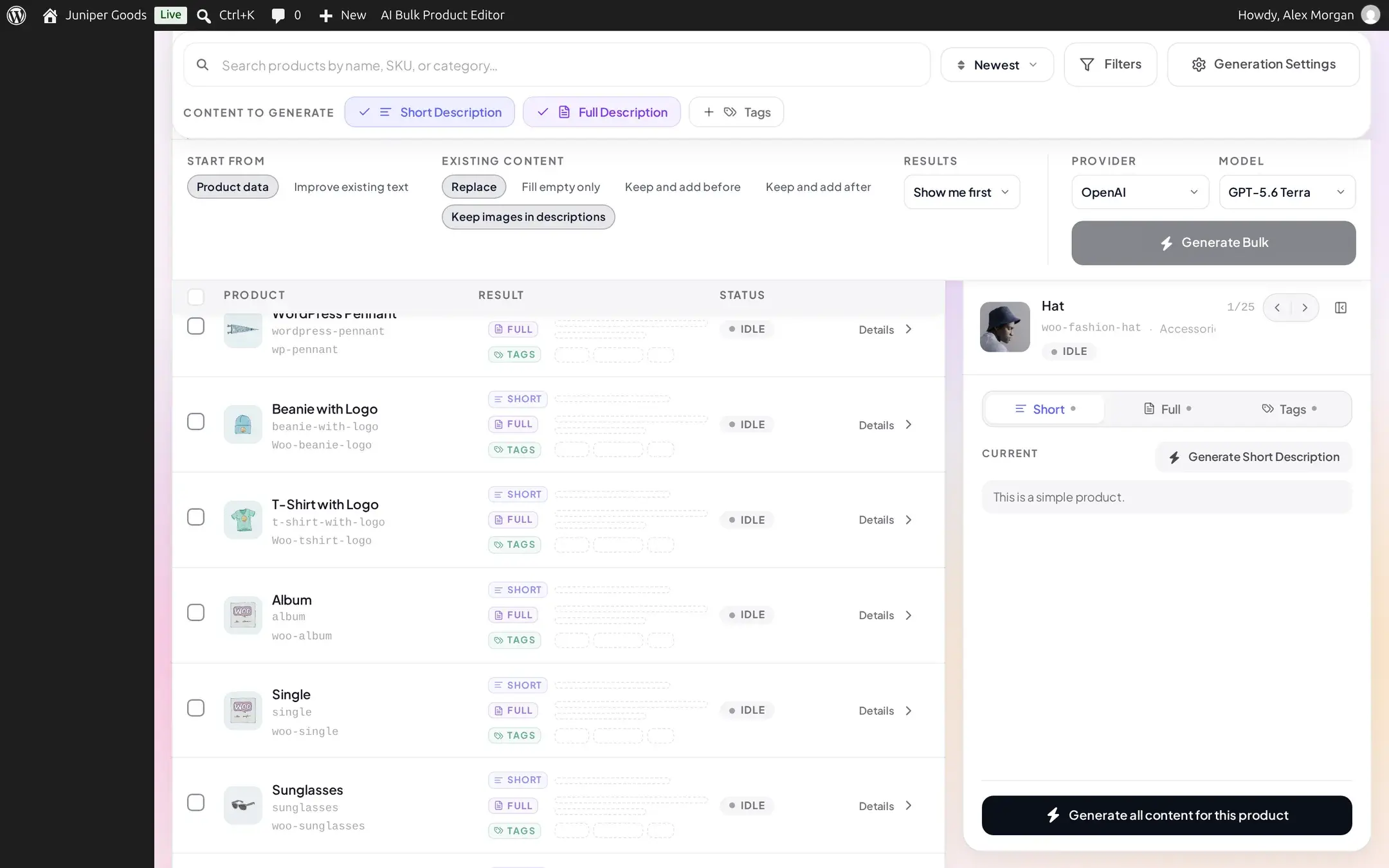Image resolution: width=1389 pixels, height=868 pixels.
Task: Go to previous product with the left arrow
Action: (1277, 307)
